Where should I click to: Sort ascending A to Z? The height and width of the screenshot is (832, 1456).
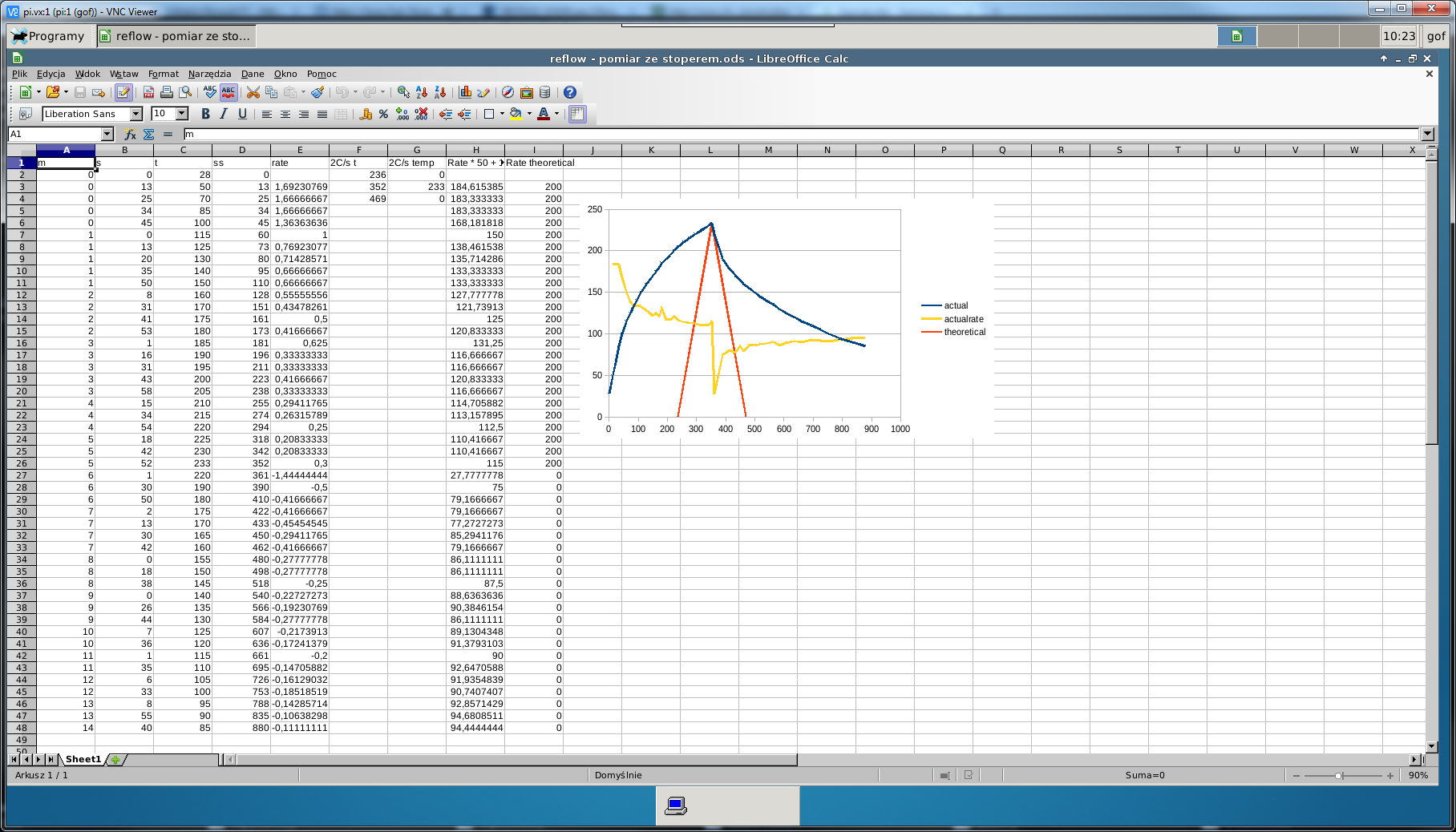[x=422, y=92]
